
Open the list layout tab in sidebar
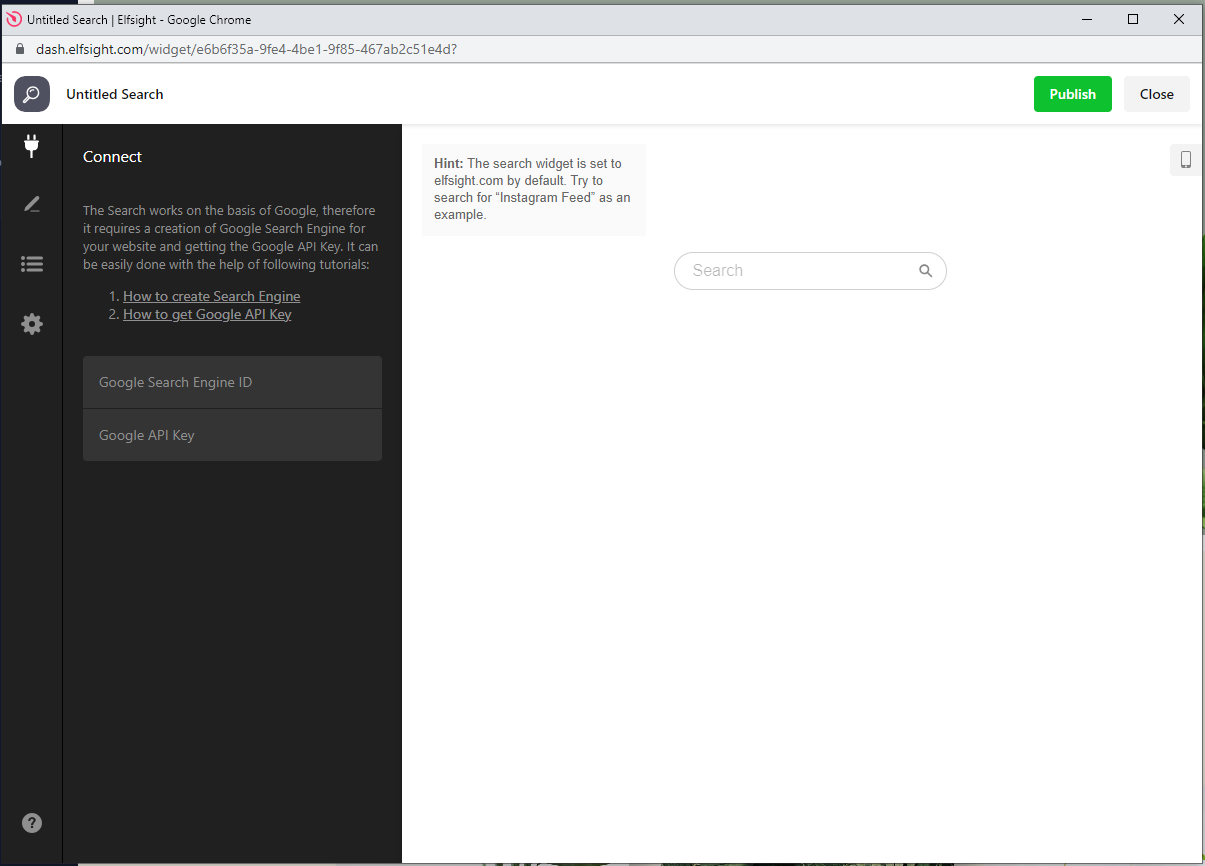pos(32,264)
